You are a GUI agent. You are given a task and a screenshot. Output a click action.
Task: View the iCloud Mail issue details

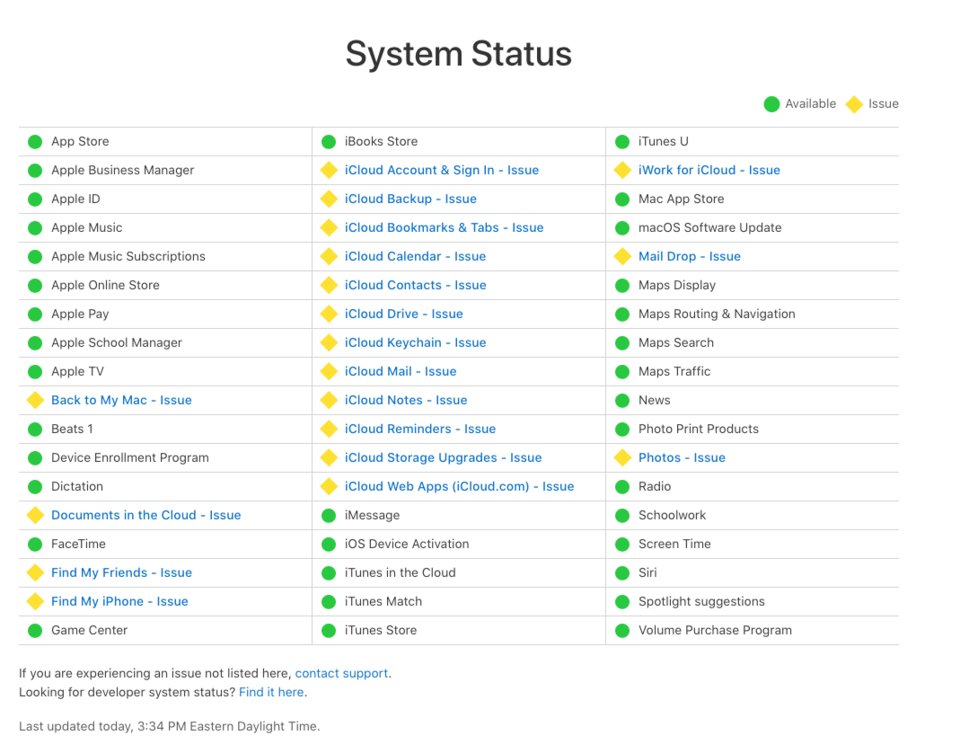400,372
